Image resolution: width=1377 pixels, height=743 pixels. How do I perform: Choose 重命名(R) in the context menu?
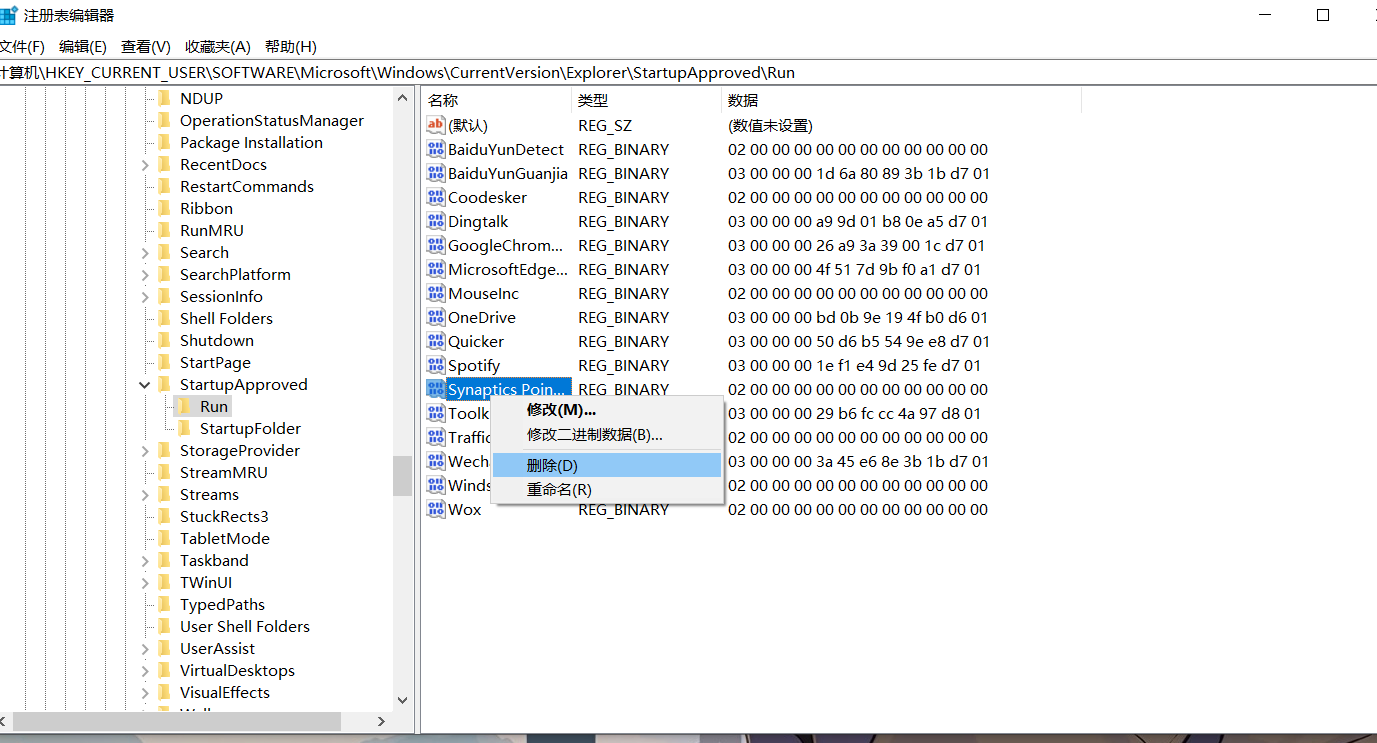(x=607, y=490)
